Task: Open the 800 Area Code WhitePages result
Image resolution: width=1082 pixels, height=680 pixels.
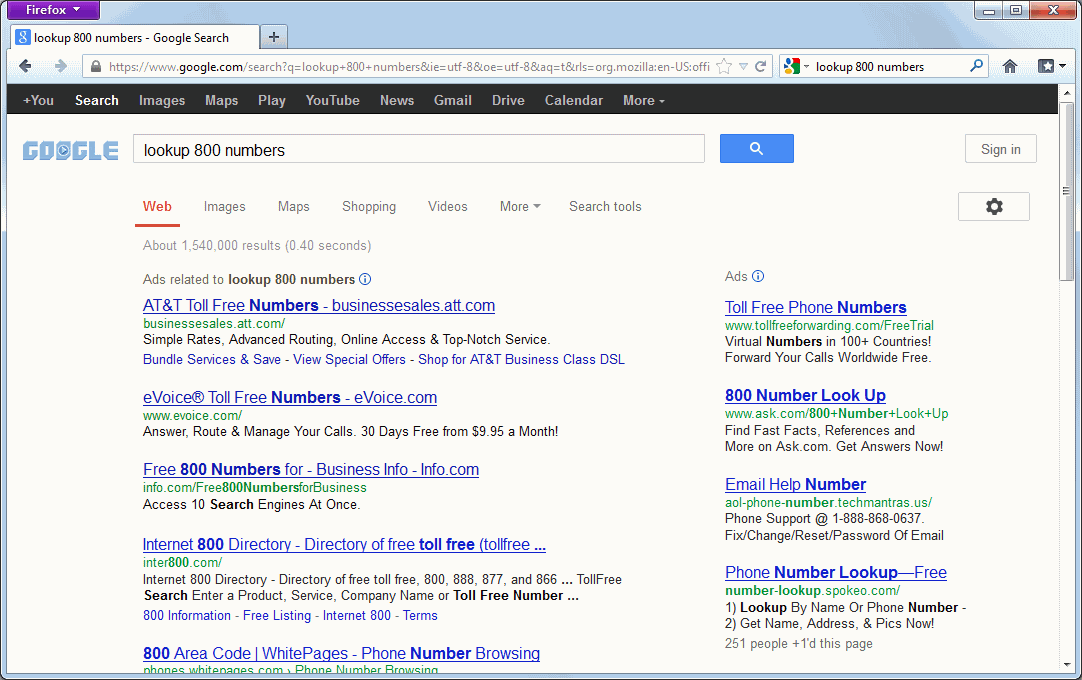Action: click(342, 653)
